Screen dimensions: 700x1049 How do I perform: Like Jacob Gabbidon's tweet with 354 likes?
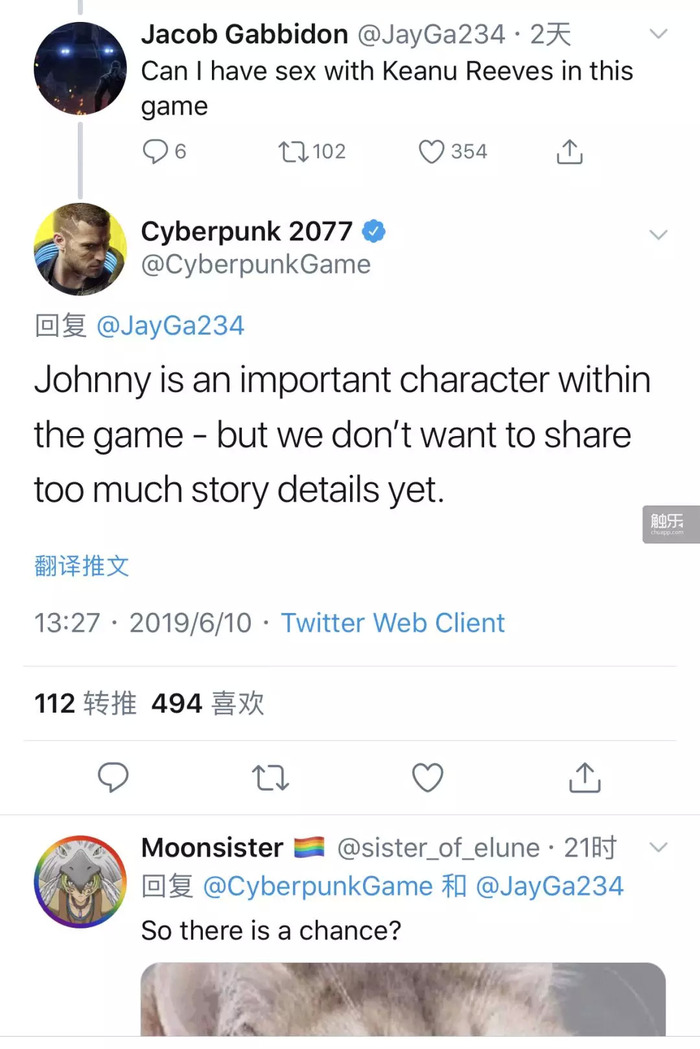point(452,152)
